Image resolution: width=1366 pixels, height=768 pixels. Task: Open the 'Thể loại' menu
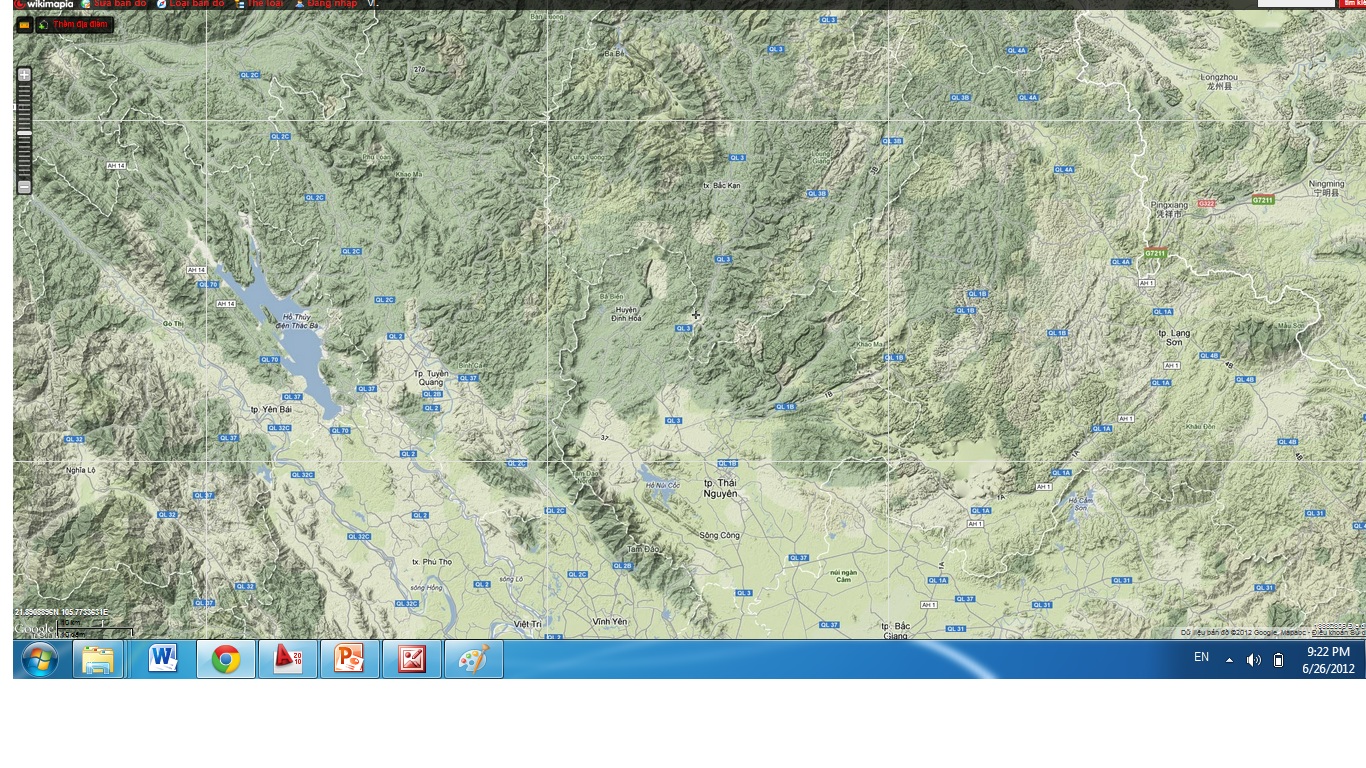tap(259, 4)
